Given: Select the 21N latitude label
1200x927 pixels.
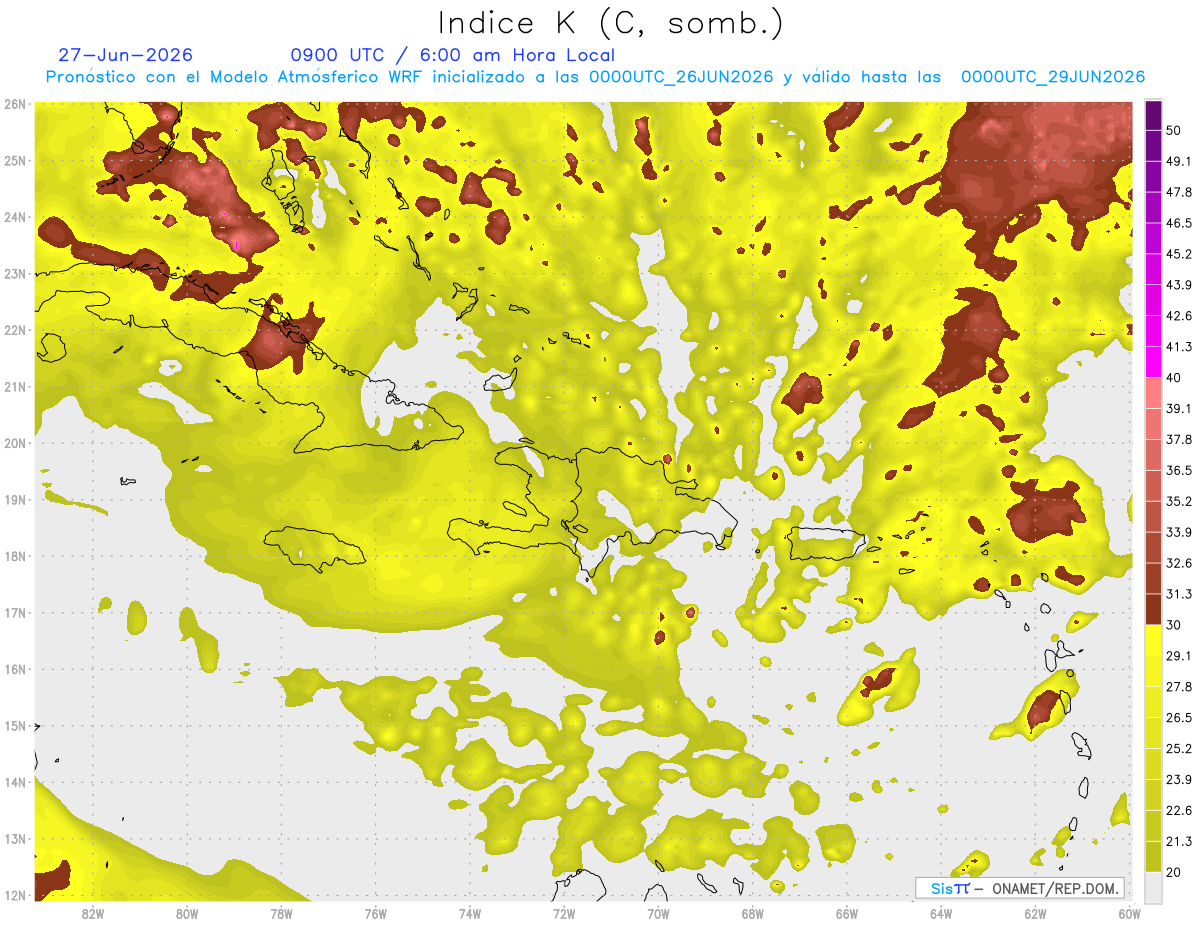Looking at the screenshot, I should 15,387.
